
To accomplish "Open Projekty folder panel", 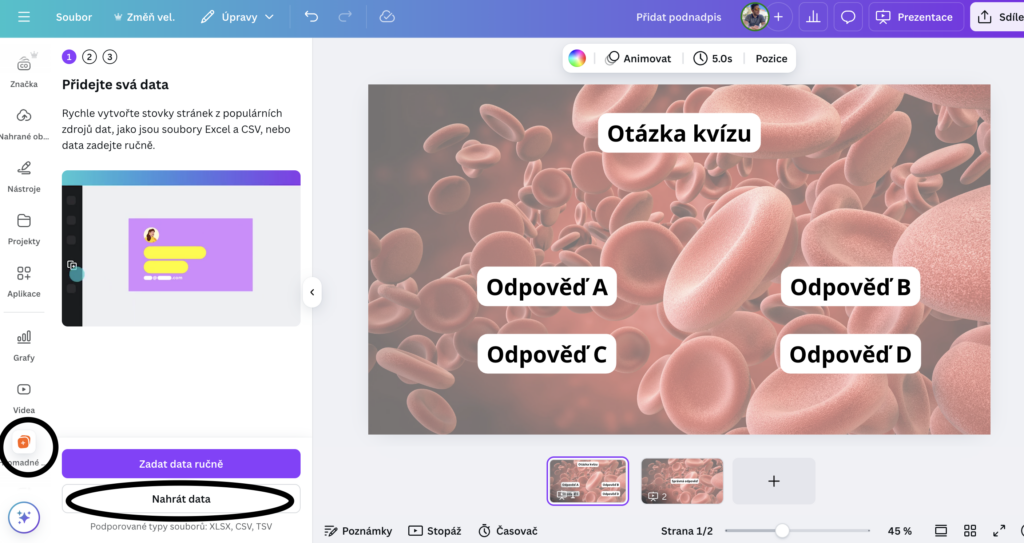I will point(24,228).
